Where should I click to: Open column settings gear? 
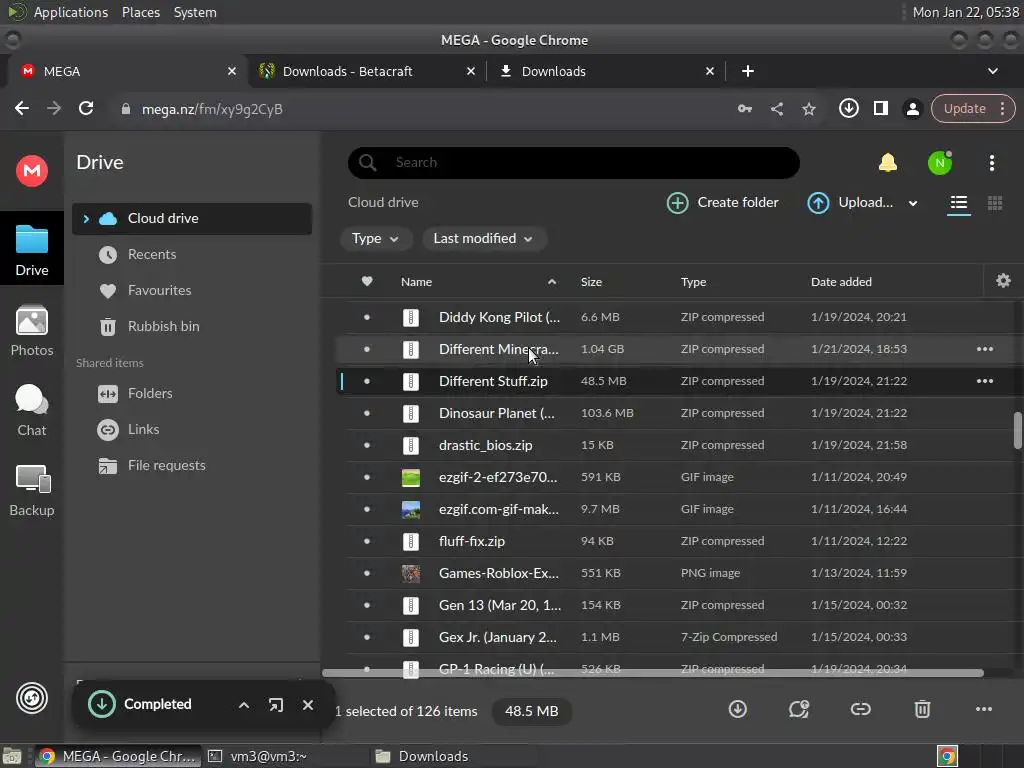coord(1003,281)
